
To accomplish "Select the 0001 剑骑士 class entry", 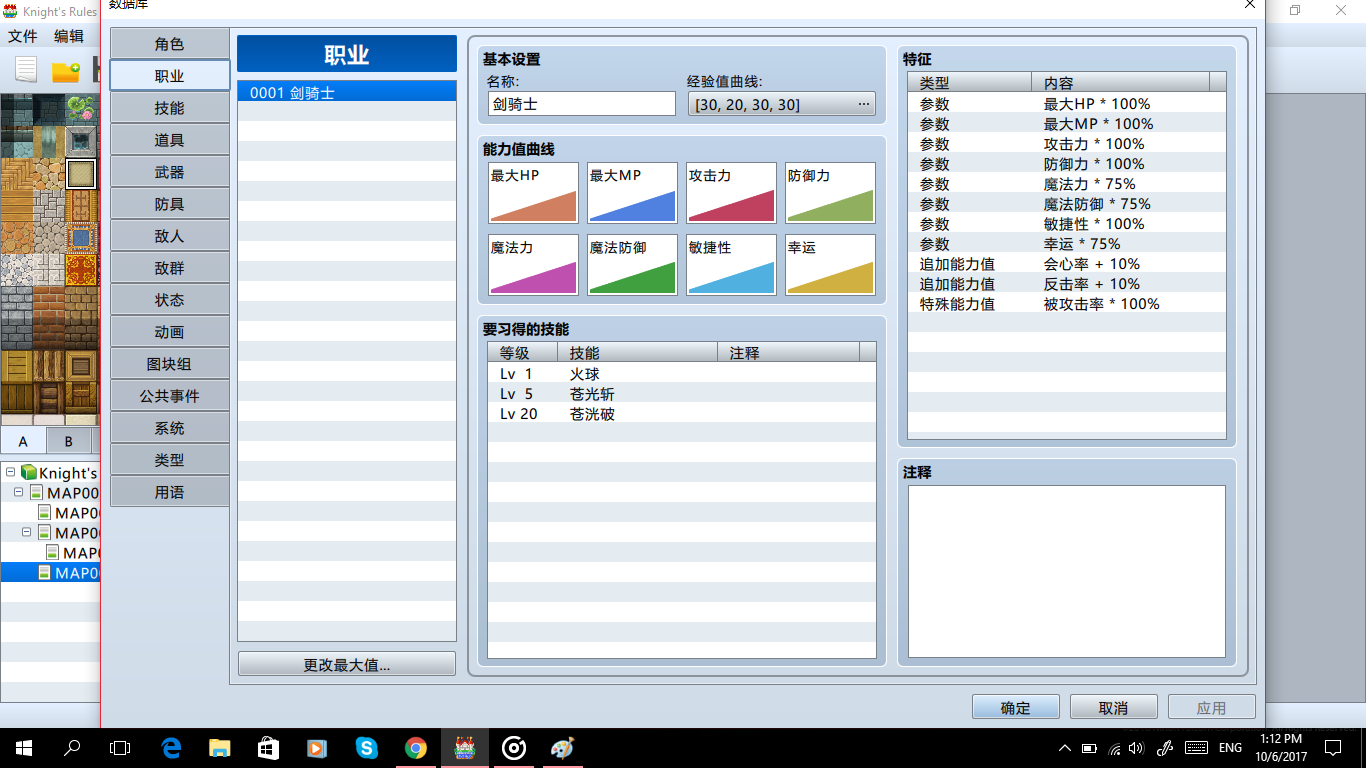I will (347, 92).
